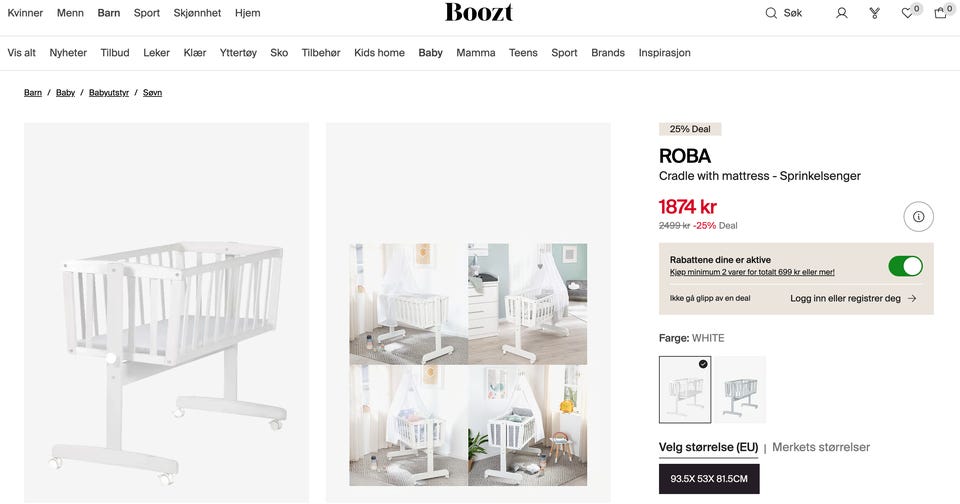Click the Boozt logo

(x=479, y=12)
